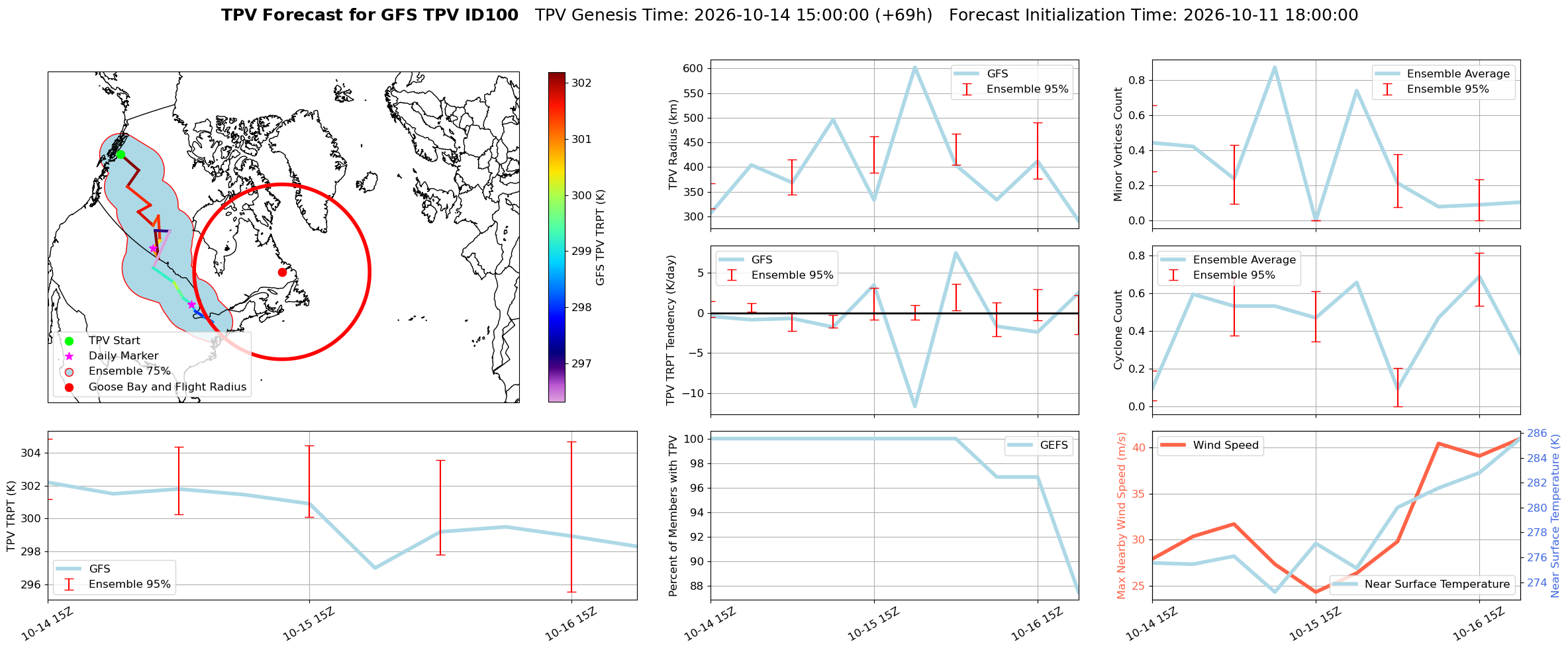Screen dimensions: 1568x650
Task: Click Ensemble Average legend in Minor Vortices plot
Action: pos(1442,73)
